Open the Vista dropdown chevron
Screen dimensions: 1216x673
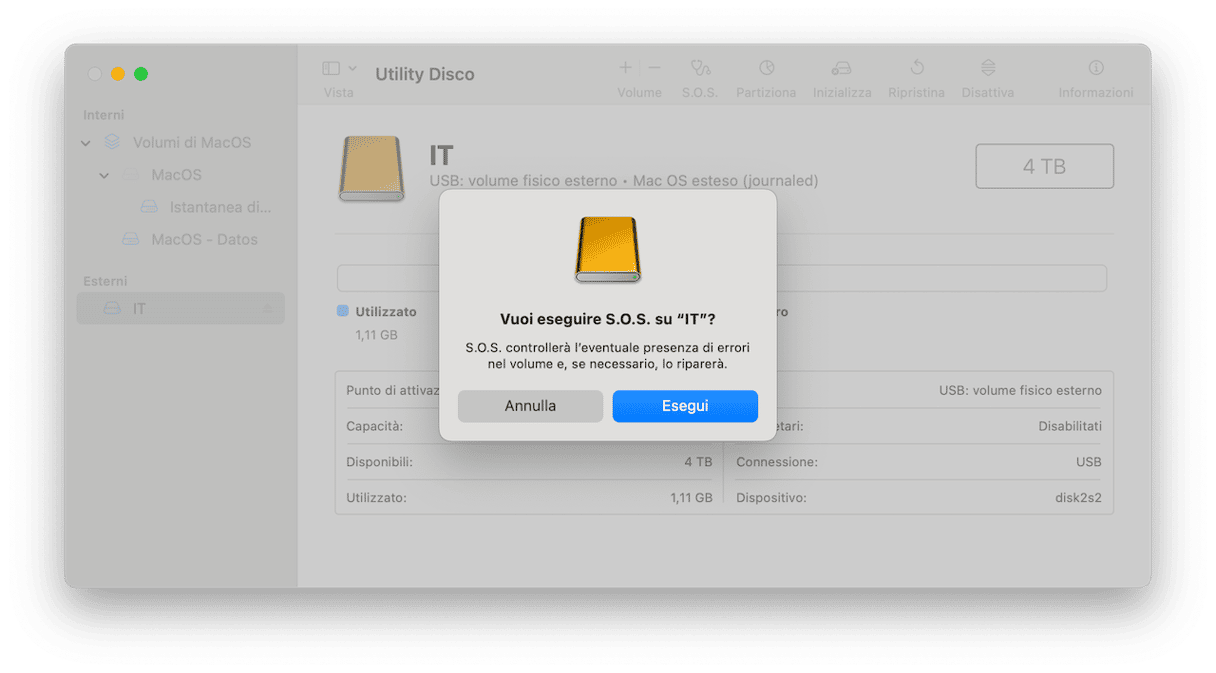click(352, 68)
